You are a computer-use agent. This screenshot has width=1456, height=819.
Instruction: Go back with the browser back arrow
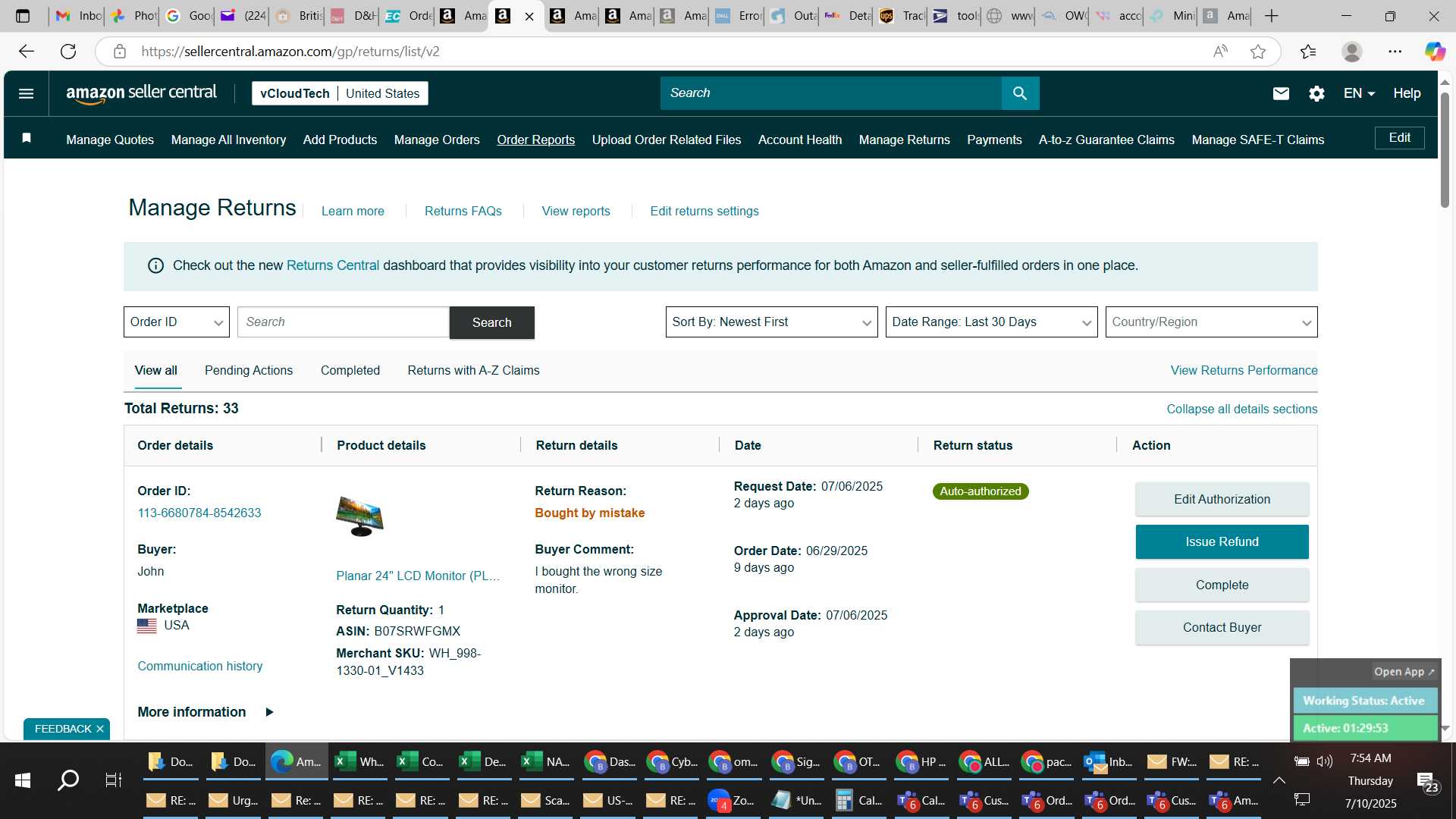click(27, 52)
